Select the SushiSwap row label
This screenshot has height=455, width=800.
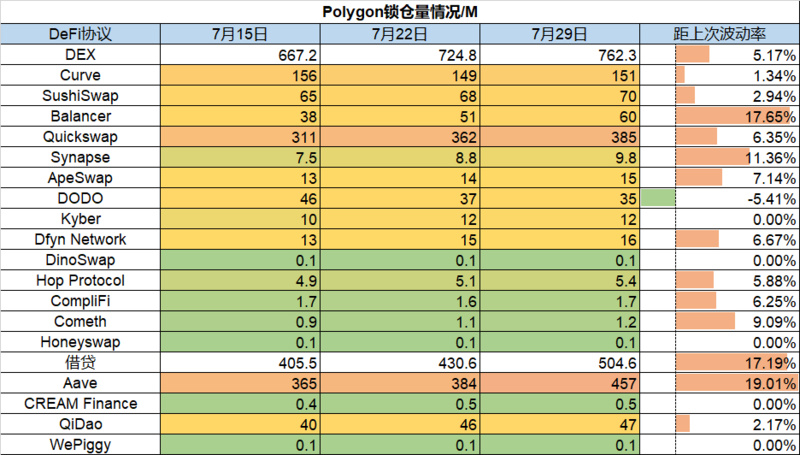[81, 95]
